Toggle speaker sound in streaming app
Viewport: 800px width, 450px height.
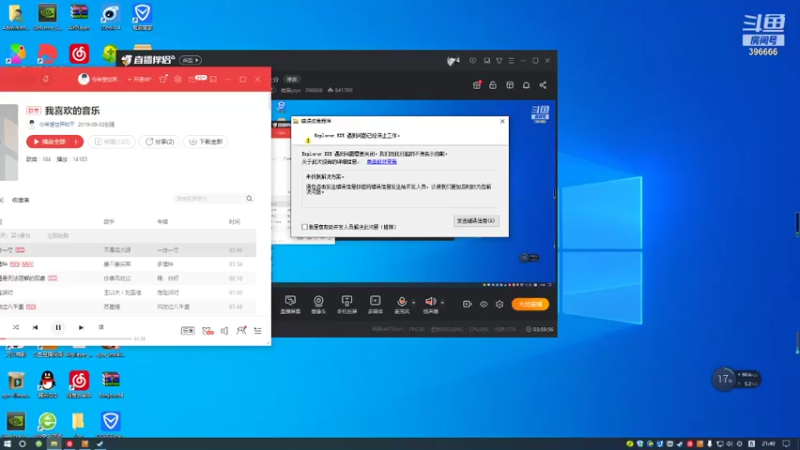(x=430, y=304)
